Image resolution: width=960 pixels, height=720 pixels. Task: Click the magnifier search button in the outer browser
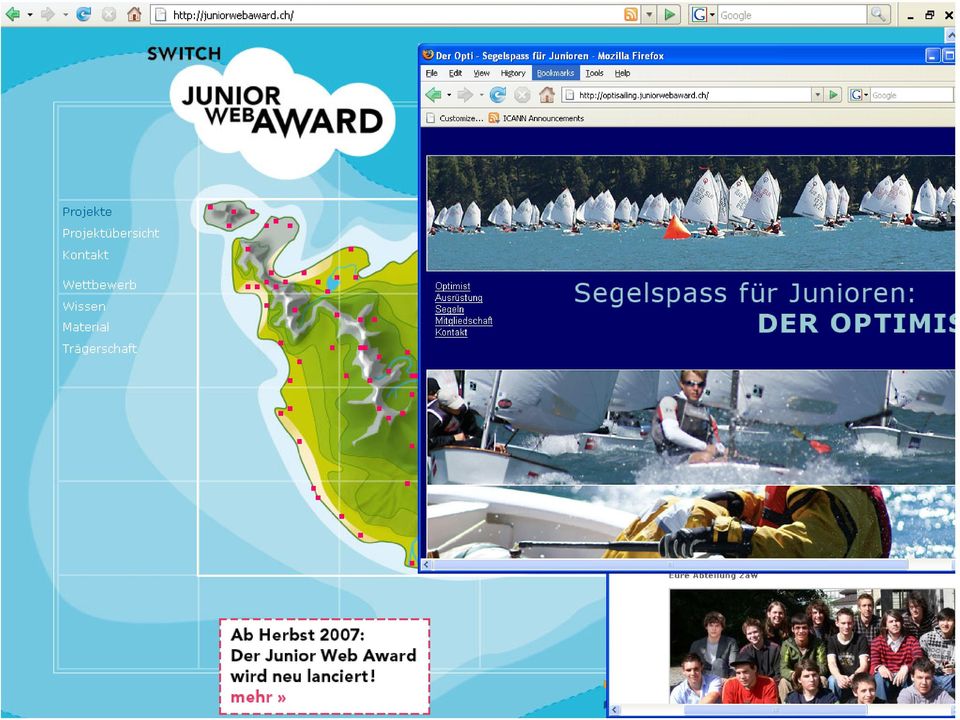point(878,15)
